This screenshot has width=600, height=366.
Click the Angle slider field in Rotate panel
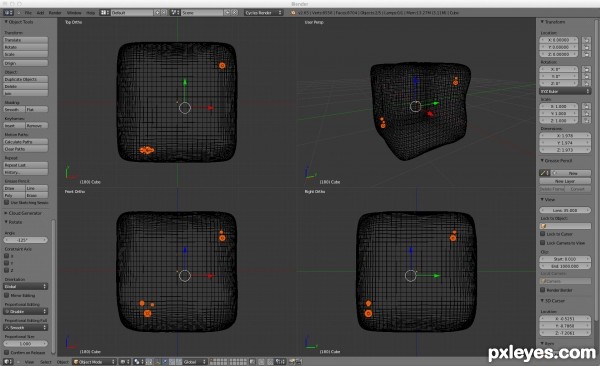[x=26, y=240]
